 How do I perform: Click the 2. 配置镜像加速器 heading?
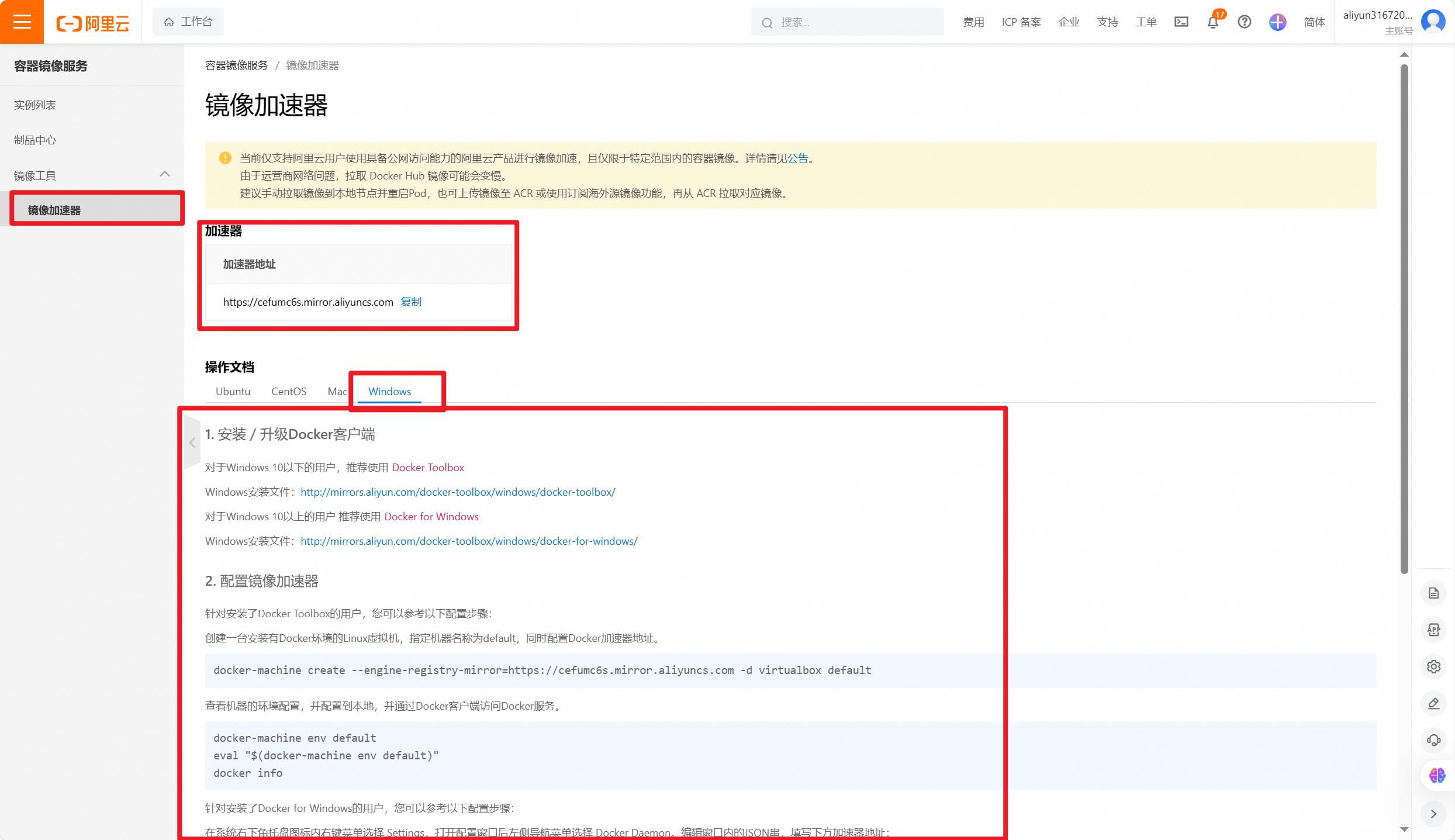click(261, 581)
